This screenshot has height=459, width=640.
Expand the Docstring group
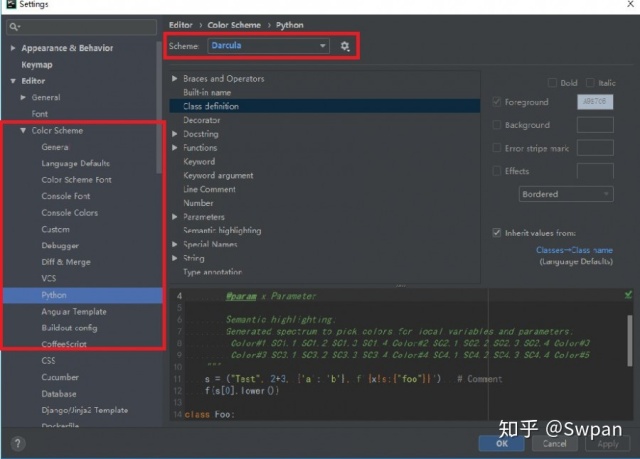pos(175,134)
